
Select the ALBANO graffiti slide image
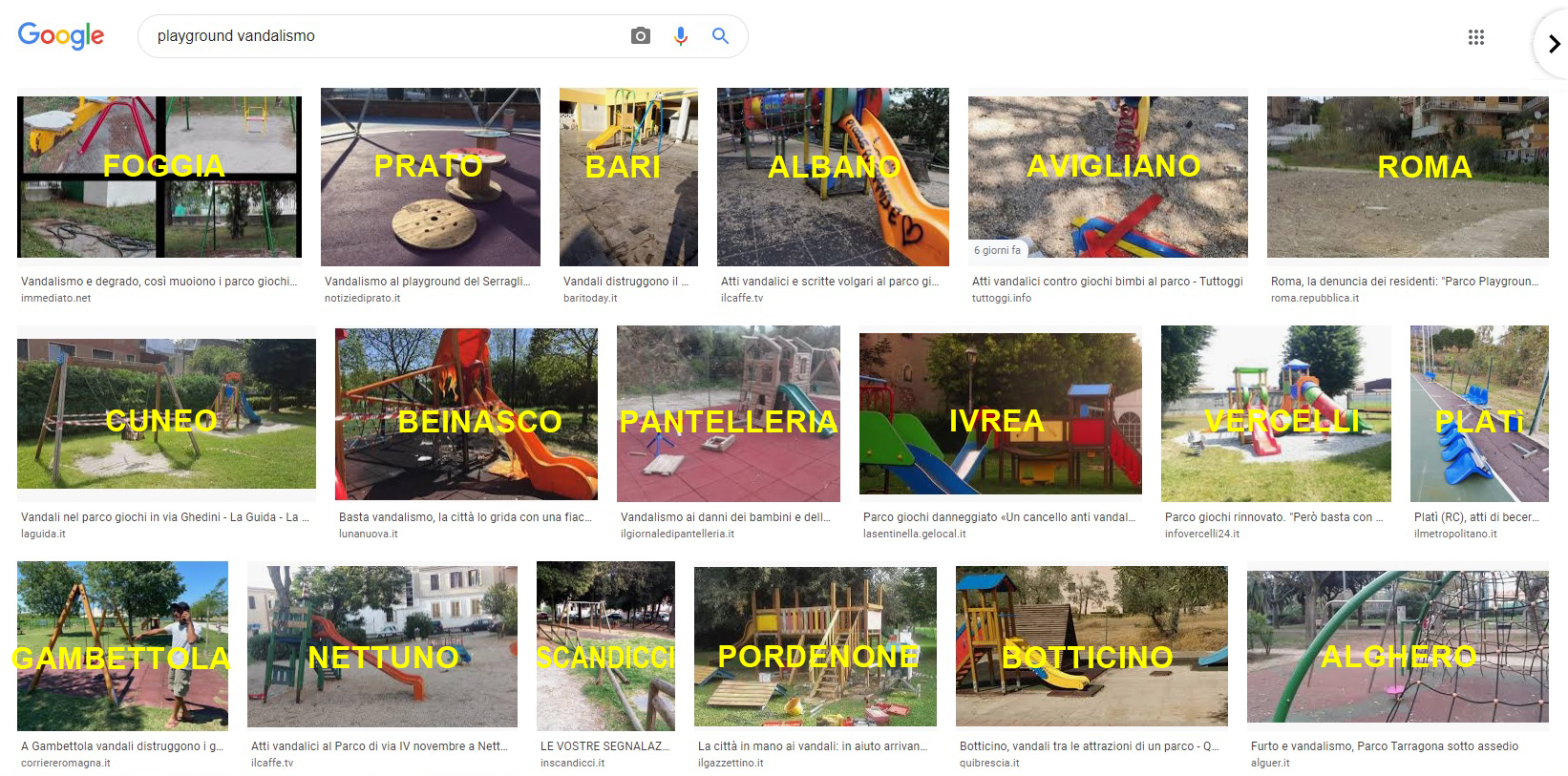pyautogui.click(x=833, y=177)
